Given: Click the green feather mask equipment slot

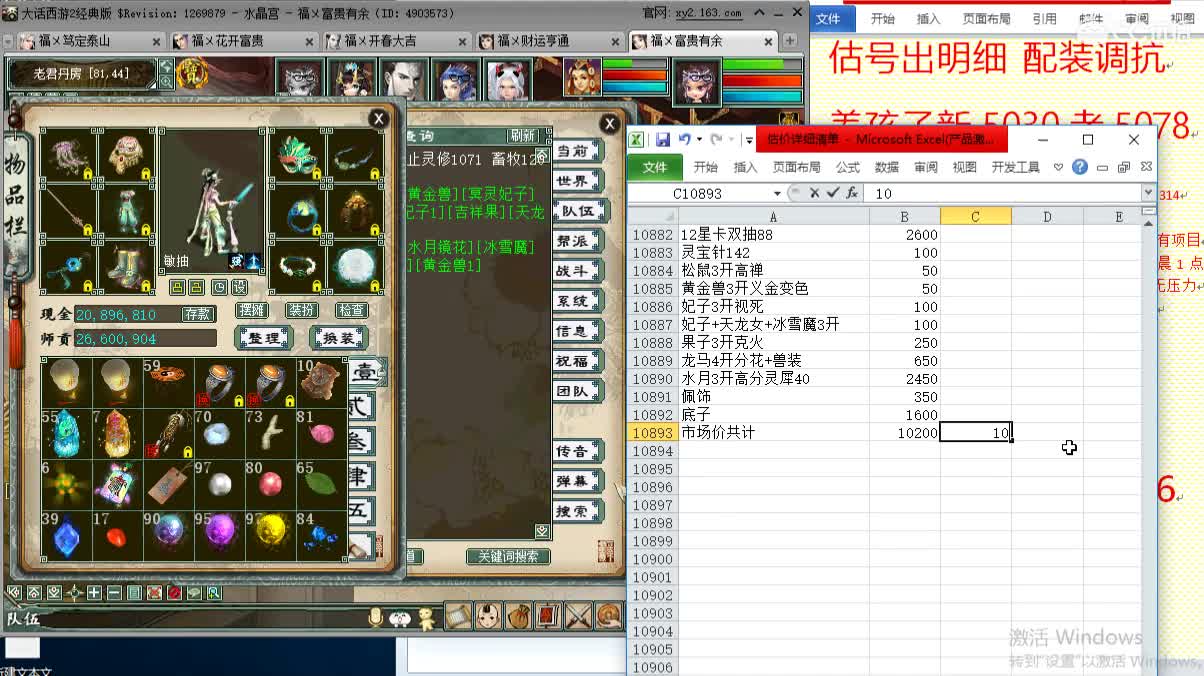Looking at the screenshot, I should pyautogui.click(x=297, y=155).
